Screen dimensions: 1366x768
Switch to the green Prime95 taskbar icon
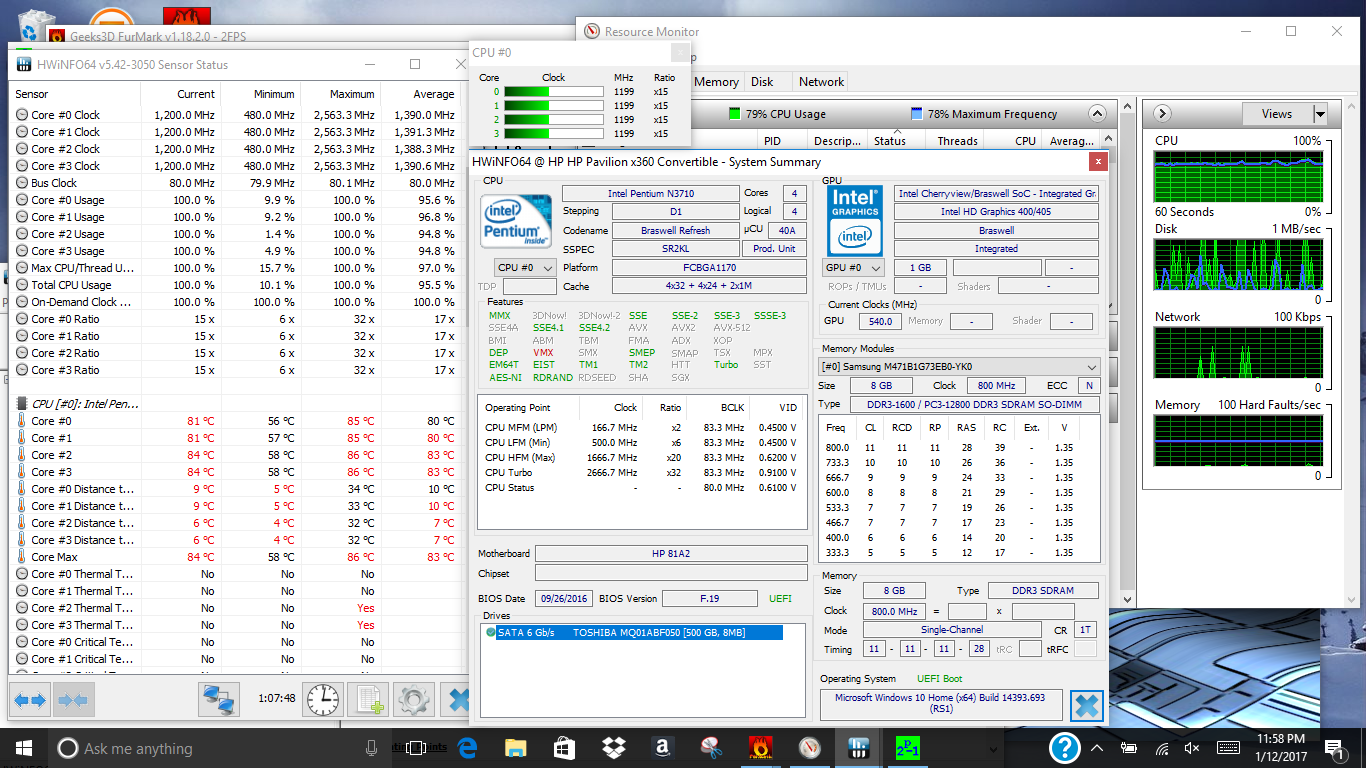[x=907, y=747]
